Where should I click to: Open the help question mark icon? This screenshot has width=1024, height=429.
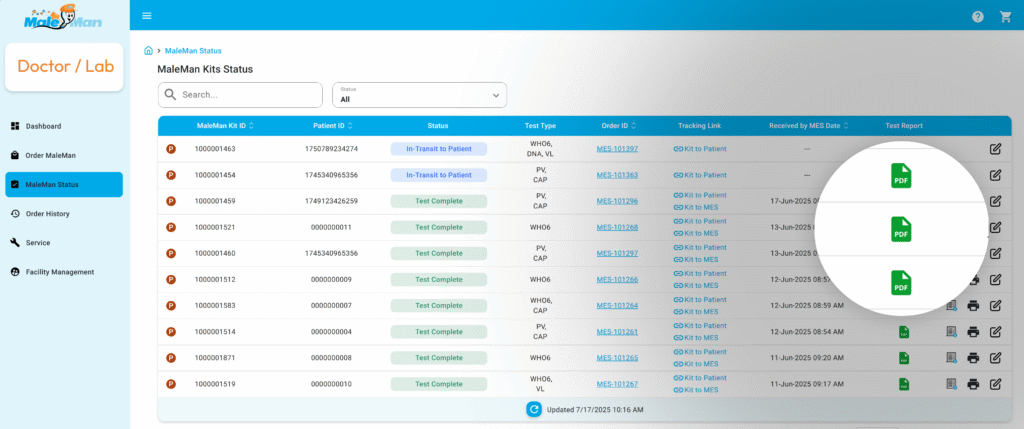tap(978, 17)
